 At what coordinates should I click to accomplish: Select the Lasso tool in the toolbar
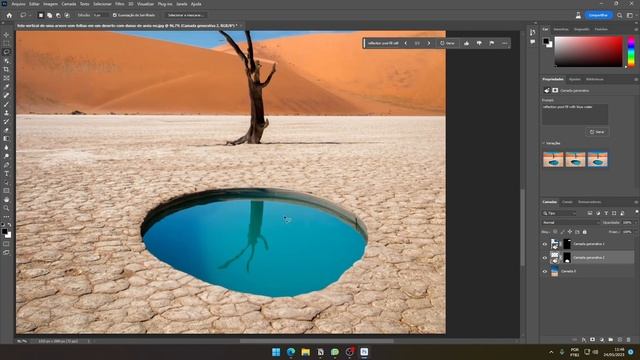click(x=6, y=52)
